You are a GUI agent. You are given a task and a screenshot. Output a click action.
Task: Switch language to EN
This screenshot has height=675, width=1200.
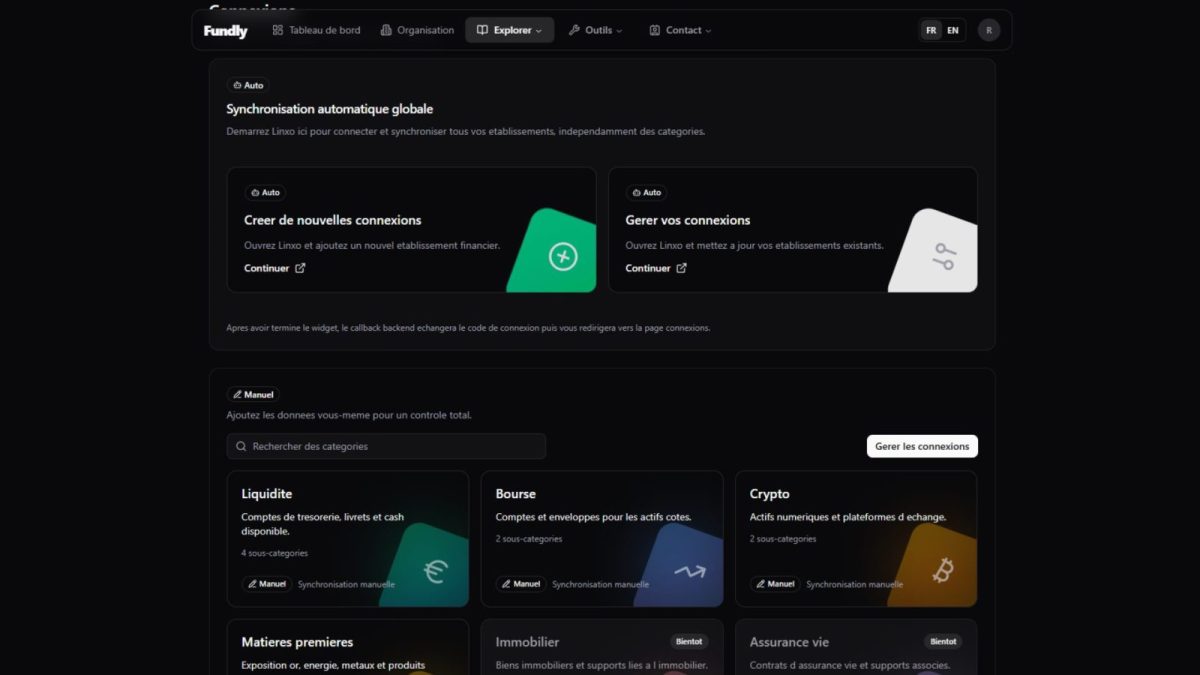(x=953, y=30)
